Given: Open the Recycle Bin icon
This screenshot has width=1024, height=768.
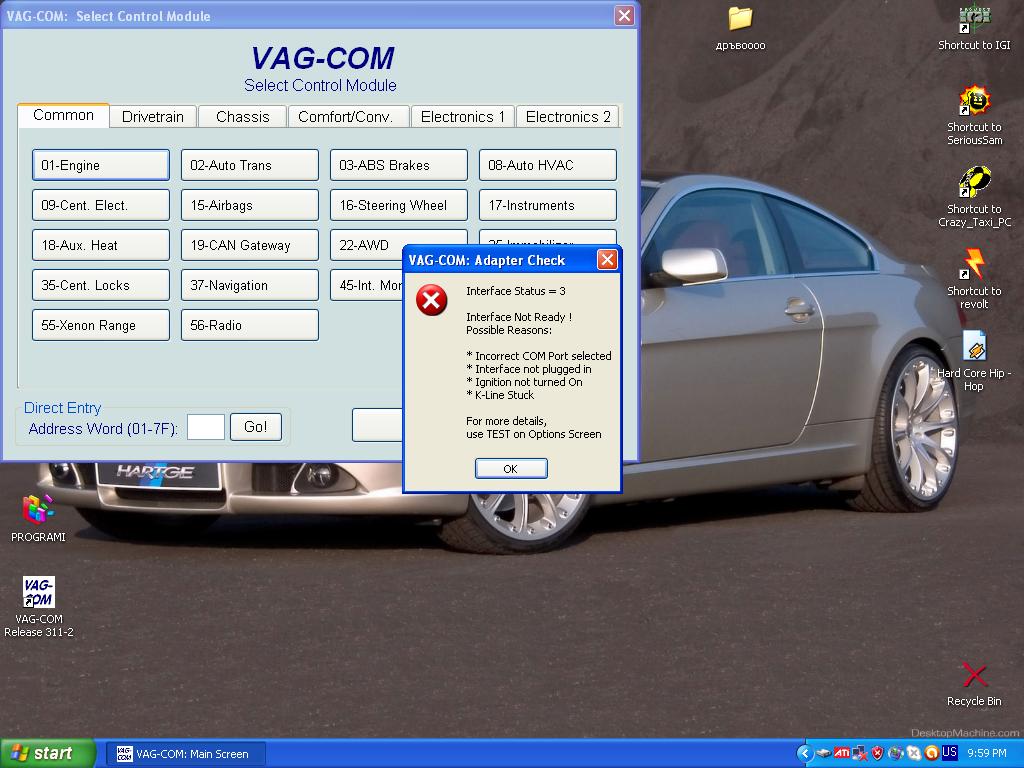Looking at the screenshot, I should 973,675.
